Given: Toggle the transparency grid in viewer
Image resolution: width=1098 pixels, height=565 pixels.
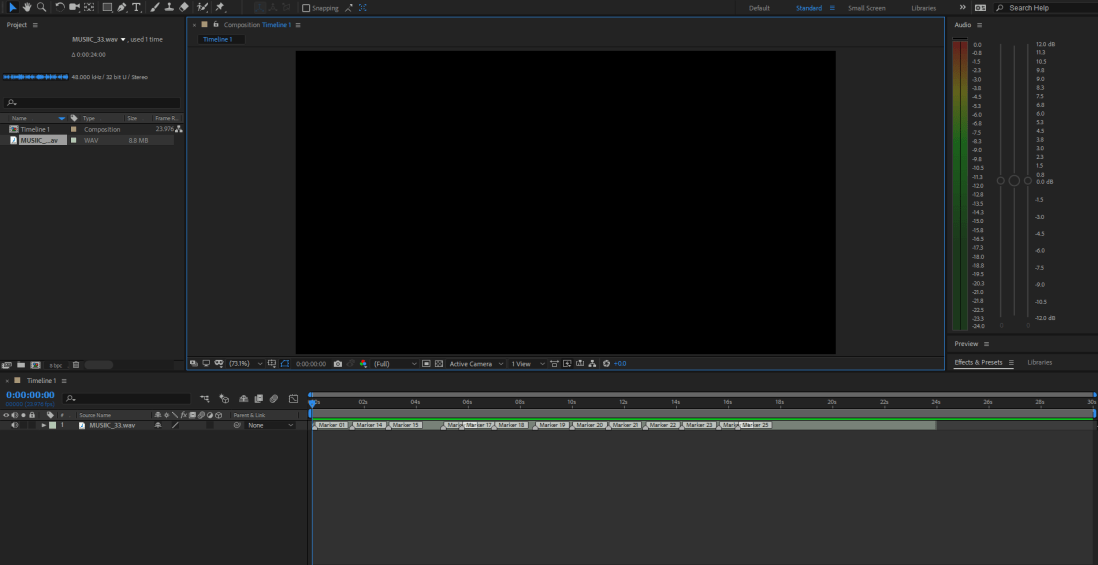Looking at the screenshot, I should click(439, 364).
